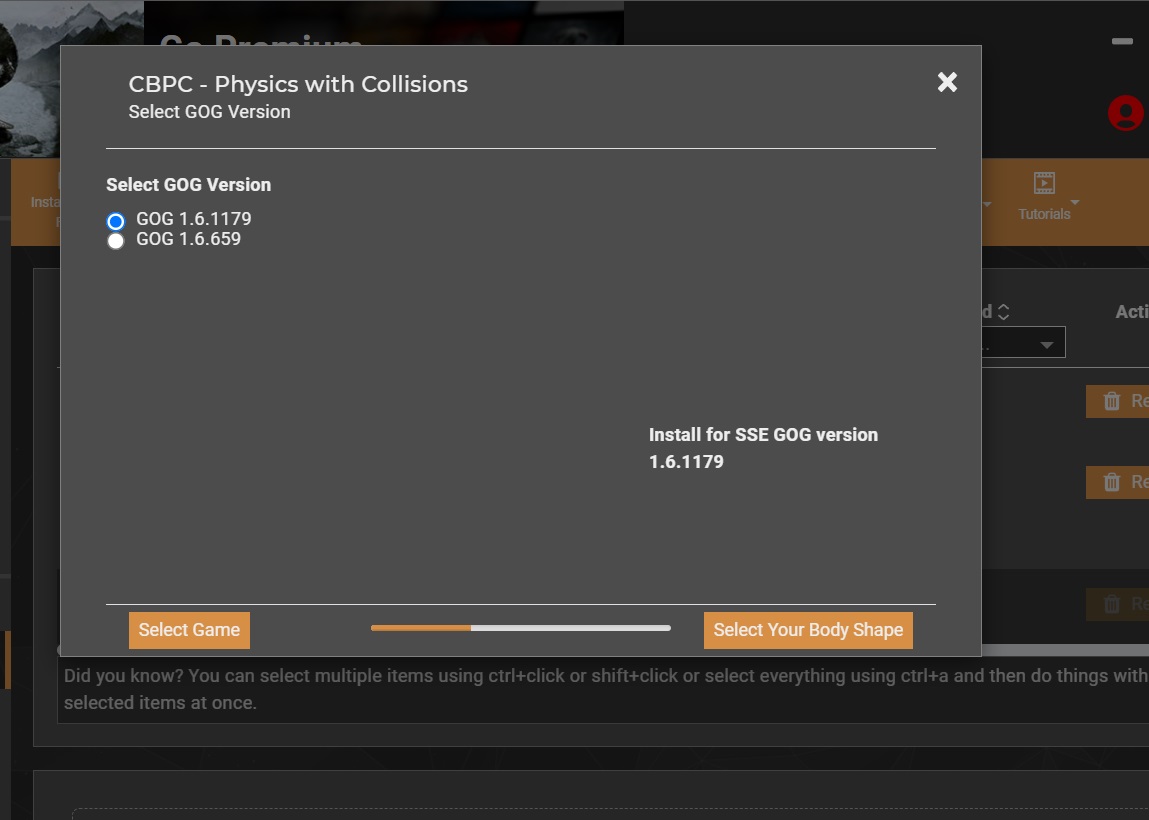
Task: Continue to Select Your Body Shape
Action: pos(808,630)
